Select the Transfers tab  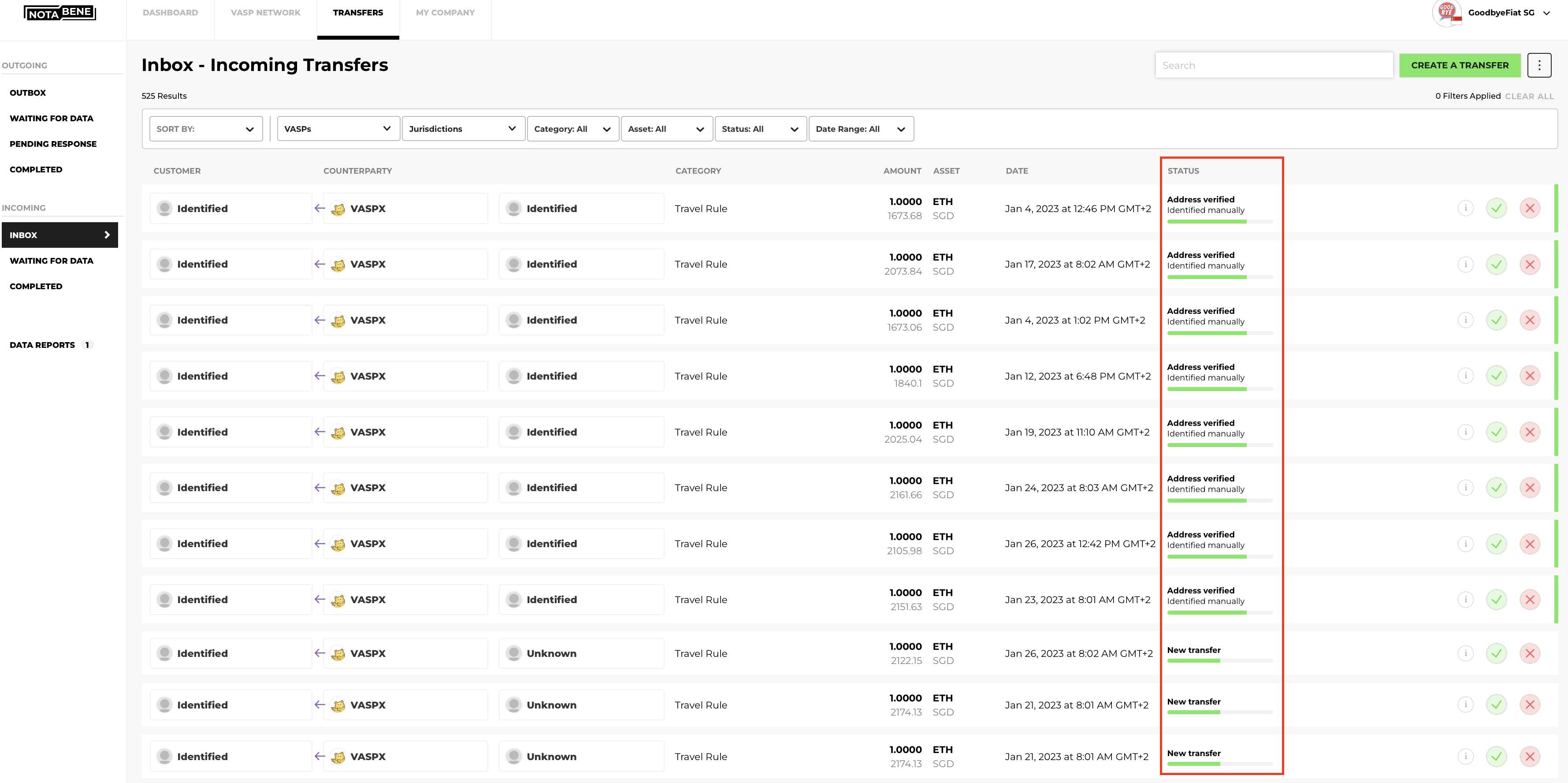click(358, 13)
